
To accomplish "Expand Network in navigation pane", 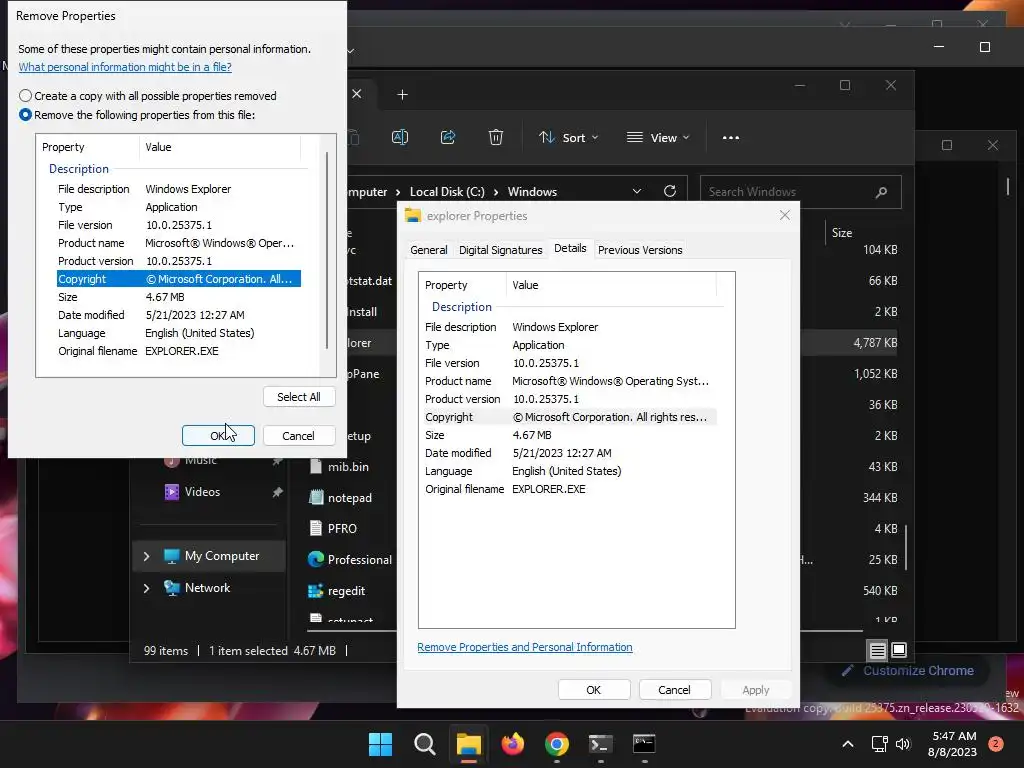I will [146, 588].
